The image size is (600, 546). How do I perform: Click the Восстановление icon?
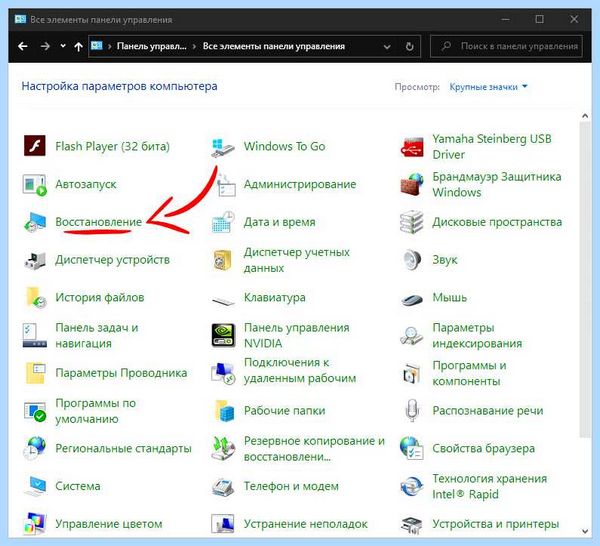pos(35,222)
